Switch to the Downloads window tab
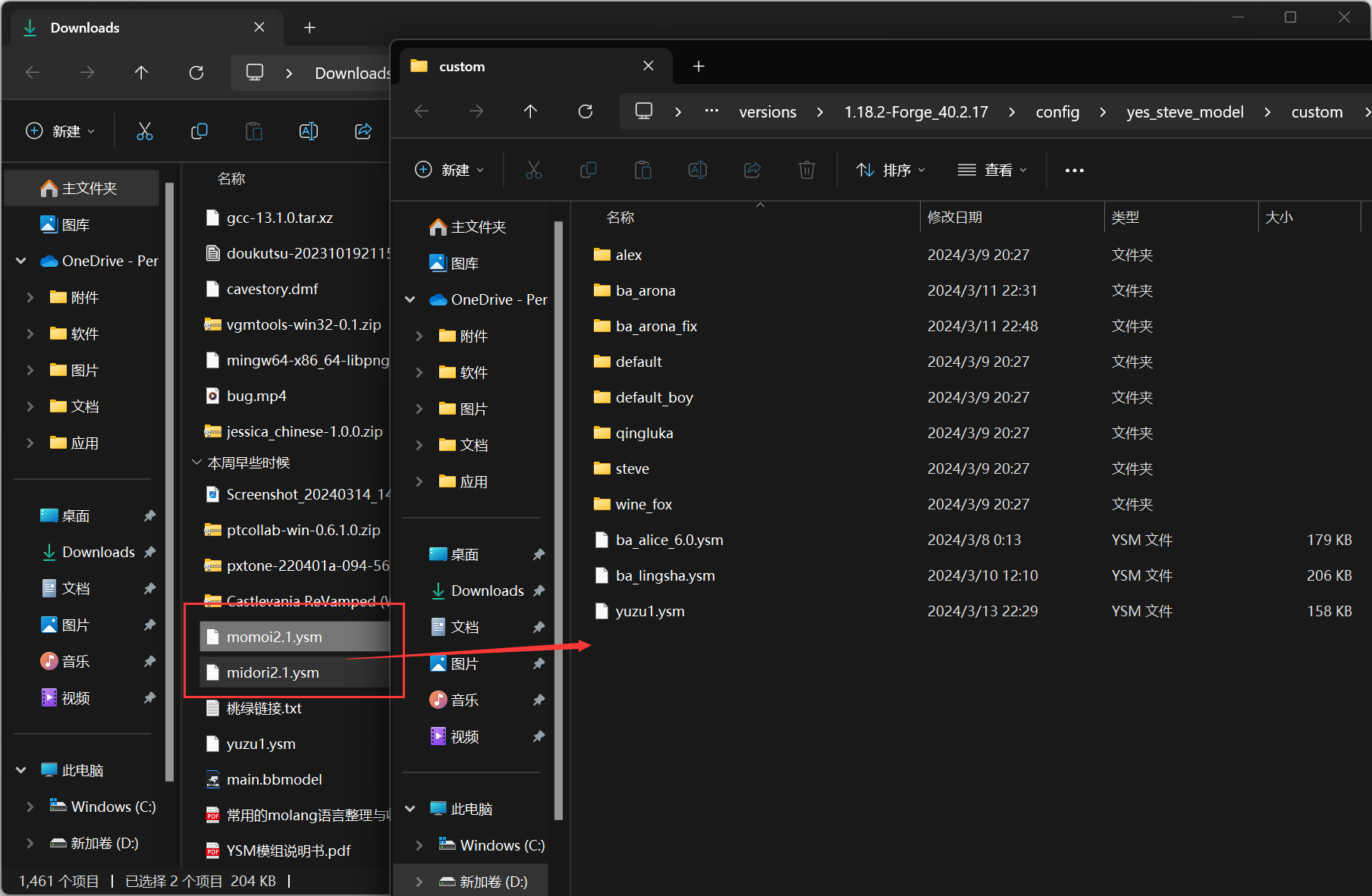This screenshot has width=1372, height=896. [x=85, y=28]
